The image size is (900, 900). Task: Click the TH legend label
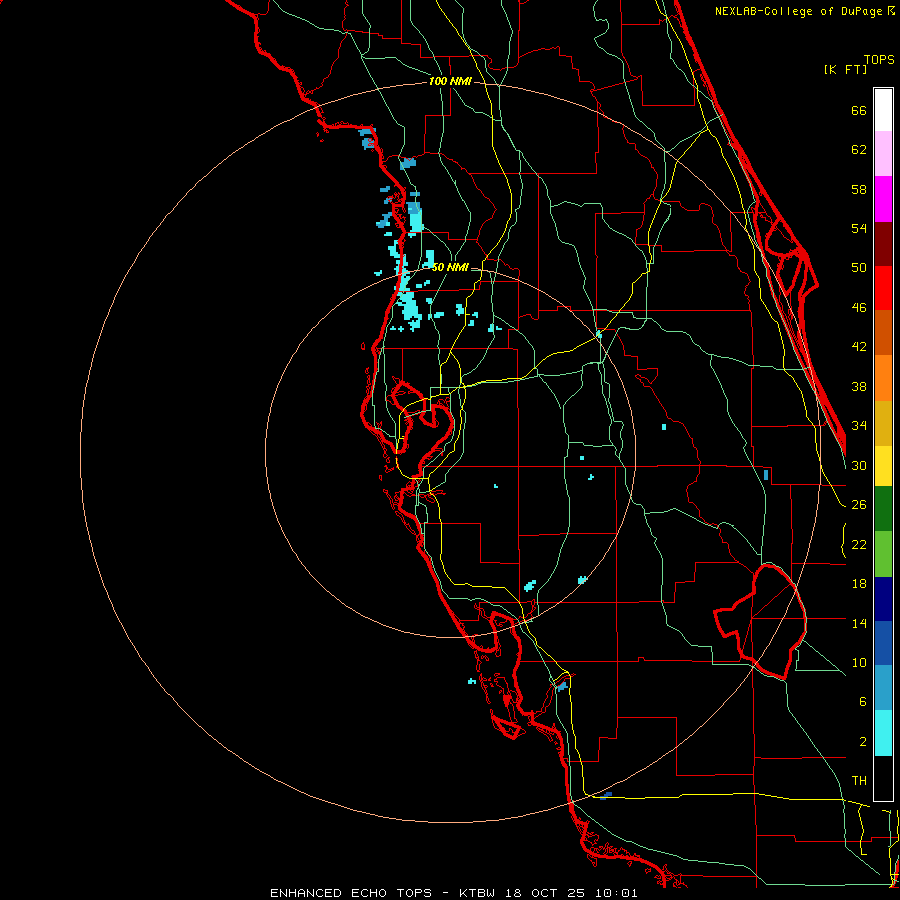pyautogui.click(x=859, y=781)
